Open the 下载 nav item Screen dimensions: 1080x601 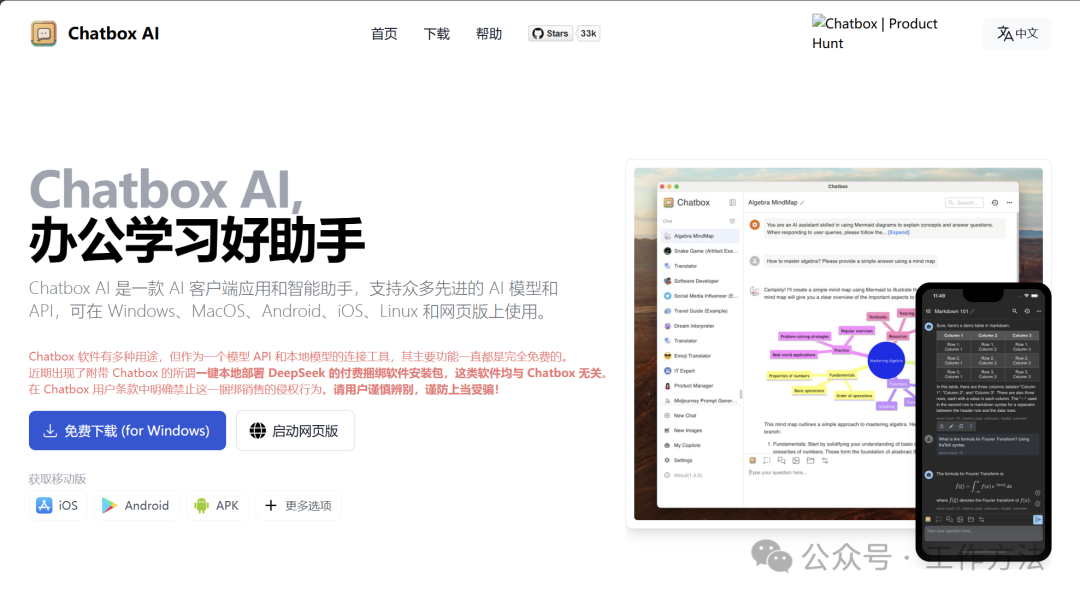[436, 34]
